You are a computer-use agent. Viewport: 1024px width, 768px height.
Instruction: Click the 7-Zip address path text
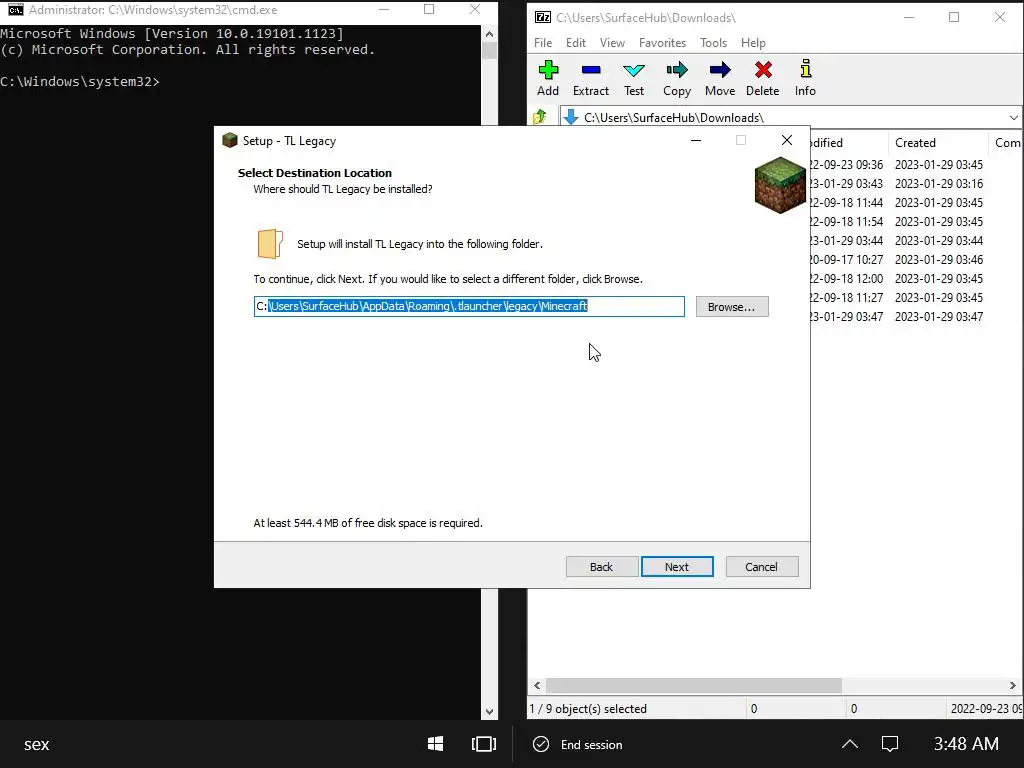click(x=673, y=118)
